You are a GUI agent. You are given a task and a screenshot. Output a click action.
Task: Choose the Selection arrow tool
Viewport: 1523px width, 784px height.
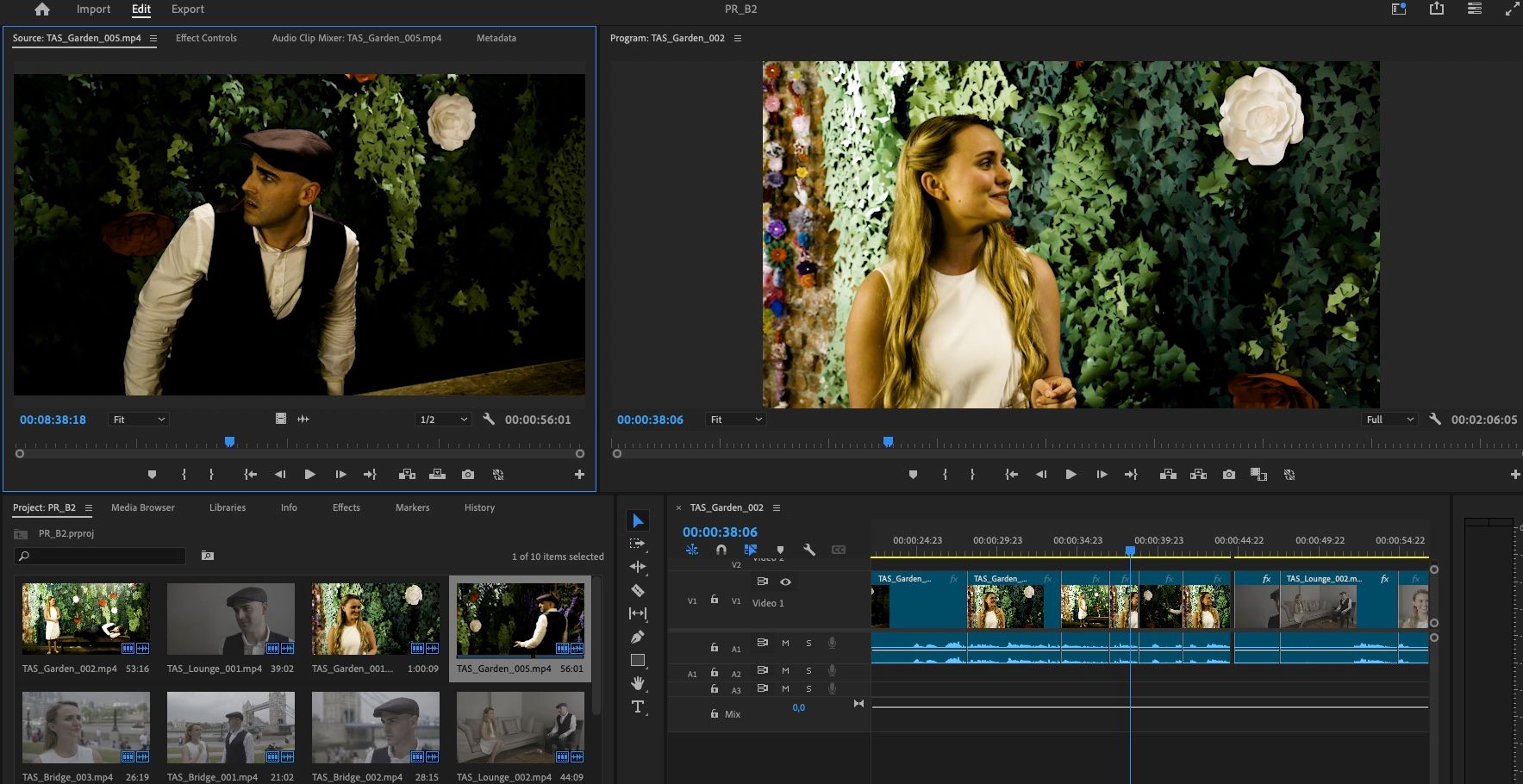pos(638,520)
